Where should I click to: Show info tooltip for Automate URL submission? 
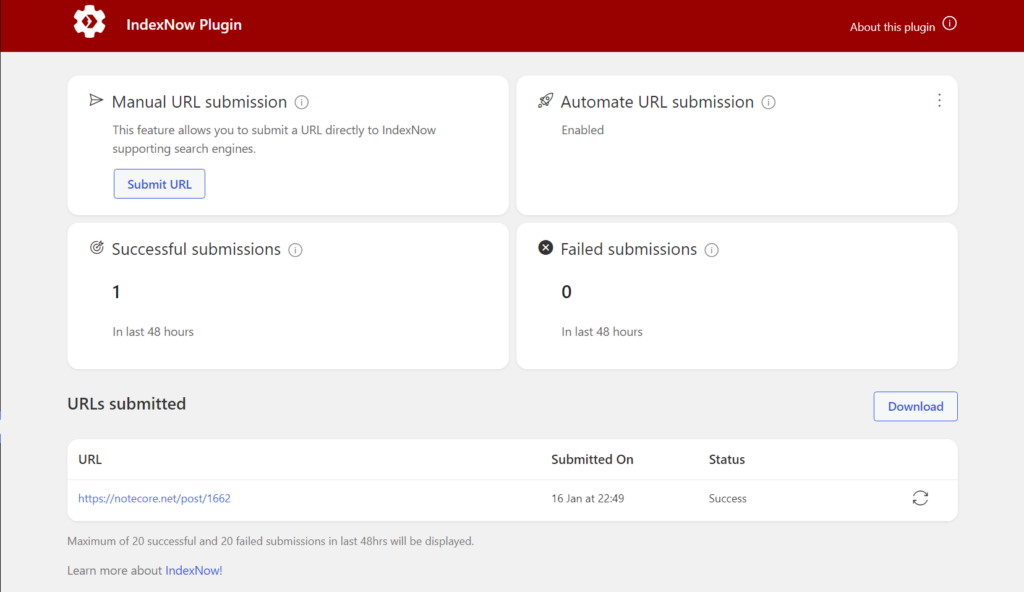[769, 103]
